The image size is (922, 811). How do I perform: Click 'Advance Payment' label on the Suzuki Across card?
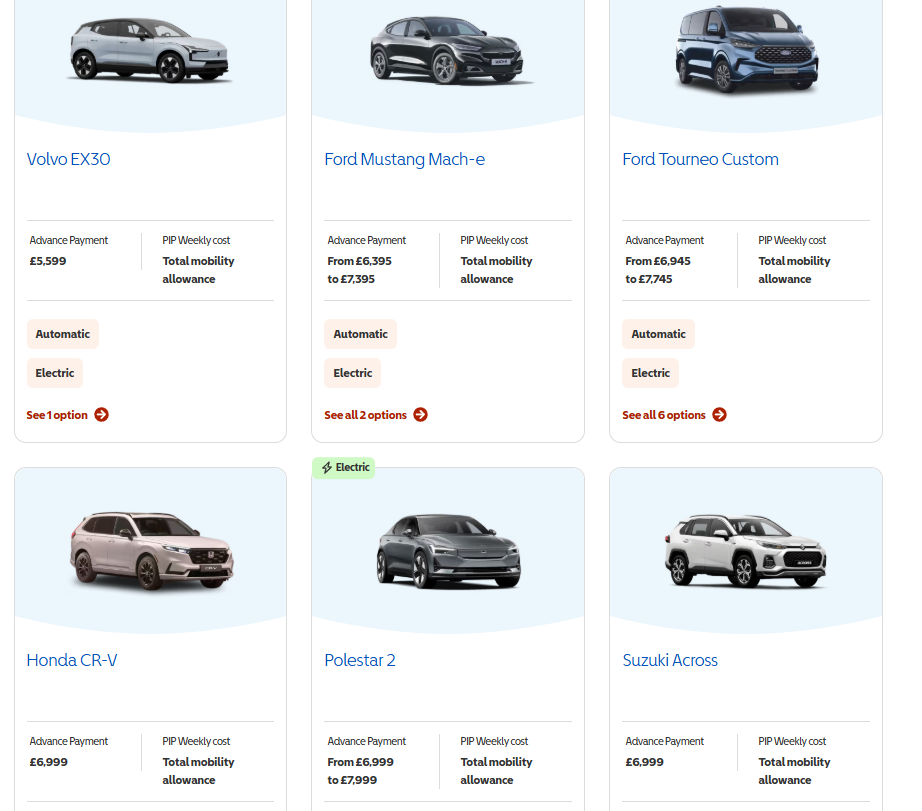(664, 742)
